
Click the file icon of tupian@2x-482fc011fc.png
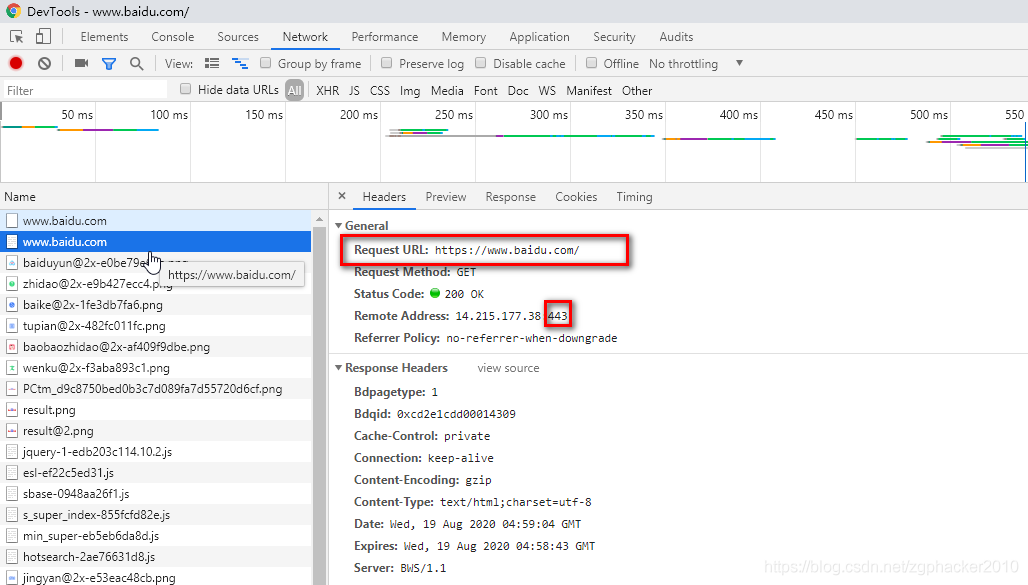(12, 326)
